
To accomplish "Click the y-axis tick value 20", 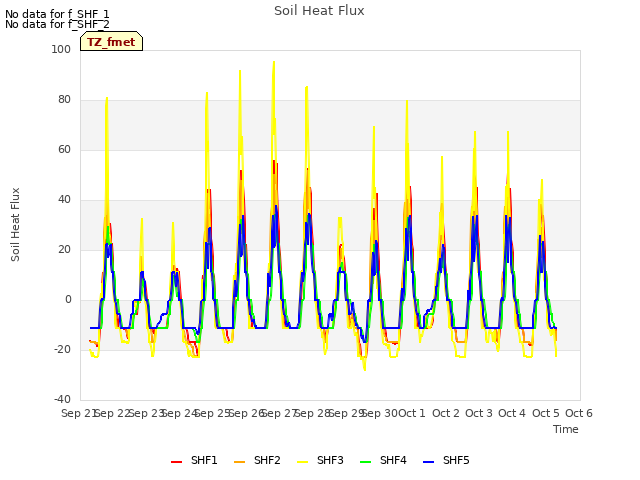I will pyautogui.click(x=64, y=249).
